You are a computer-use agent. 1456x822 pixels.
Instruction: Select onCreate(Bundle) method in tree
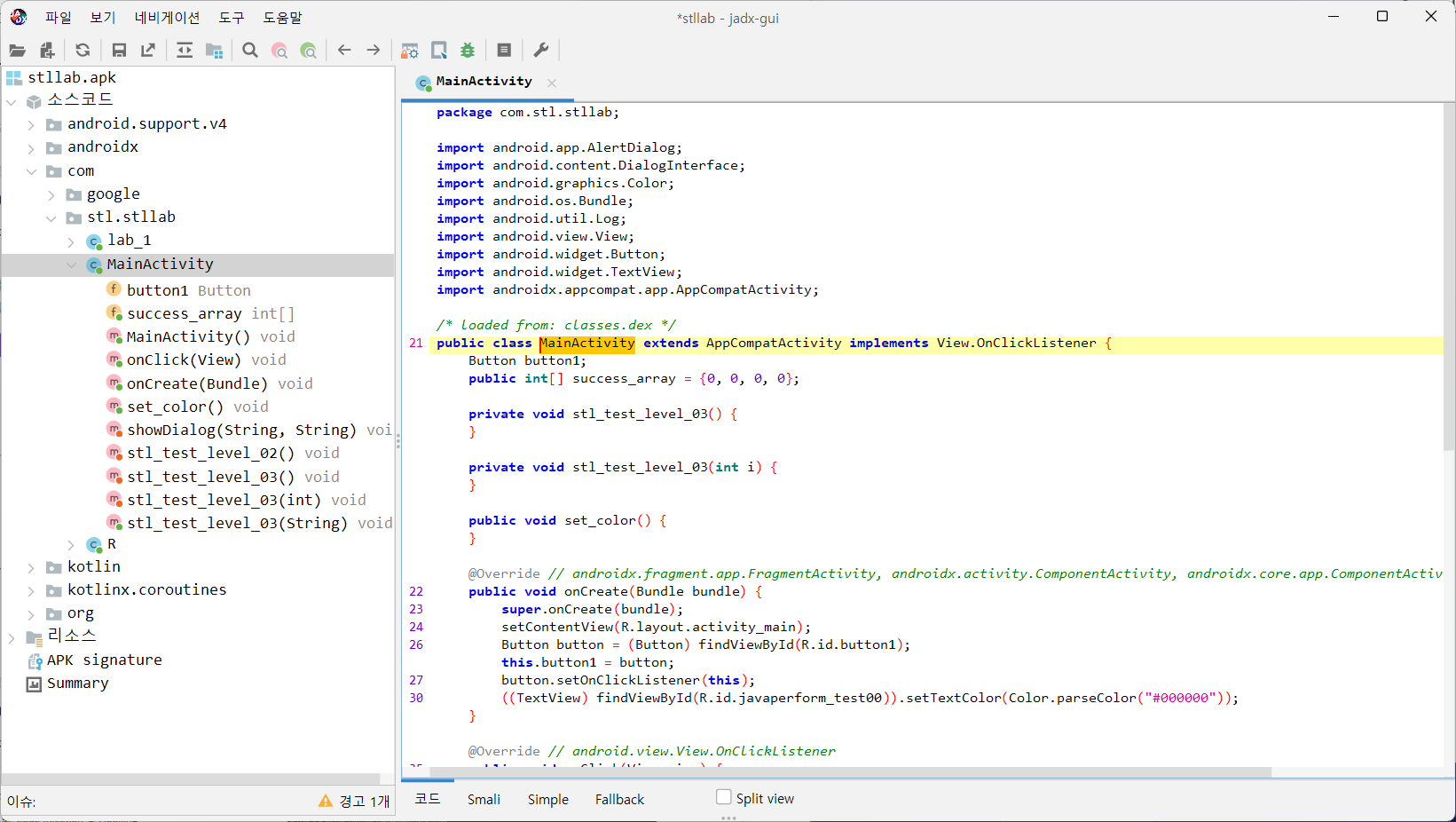pos(197,383)
